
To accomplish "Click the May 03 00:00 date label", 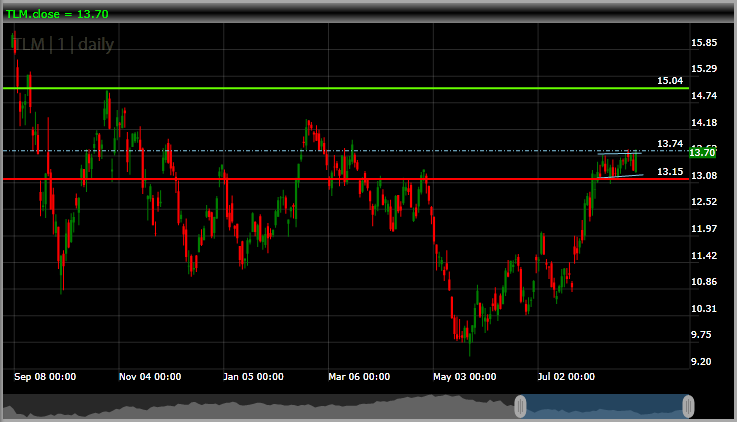I will (x=464, y=377).
